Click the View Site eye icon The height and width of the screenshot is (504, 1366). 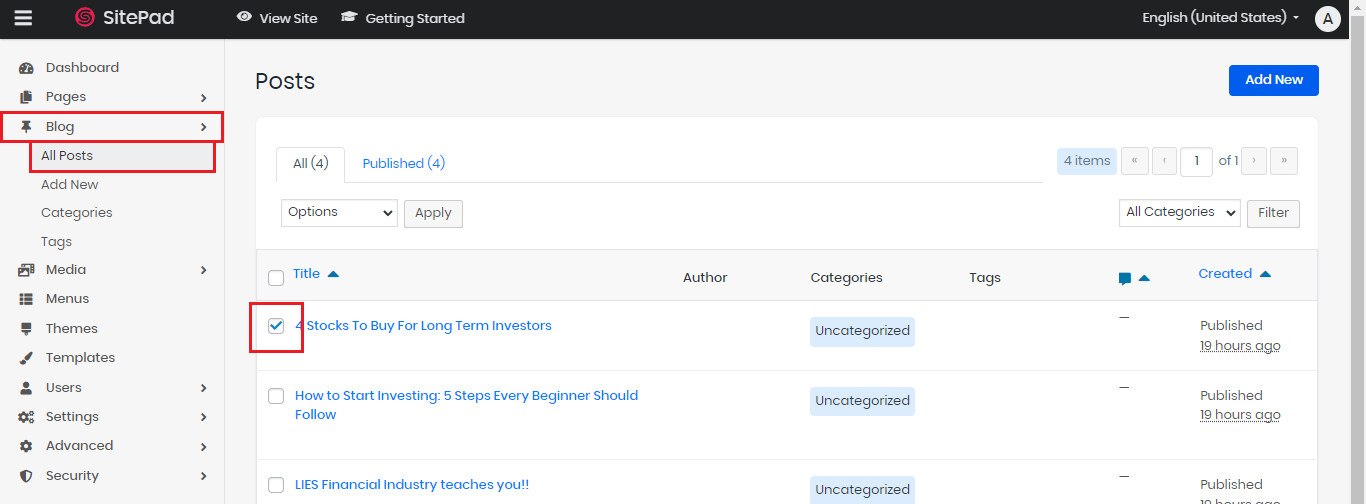(x=244, y=17)
